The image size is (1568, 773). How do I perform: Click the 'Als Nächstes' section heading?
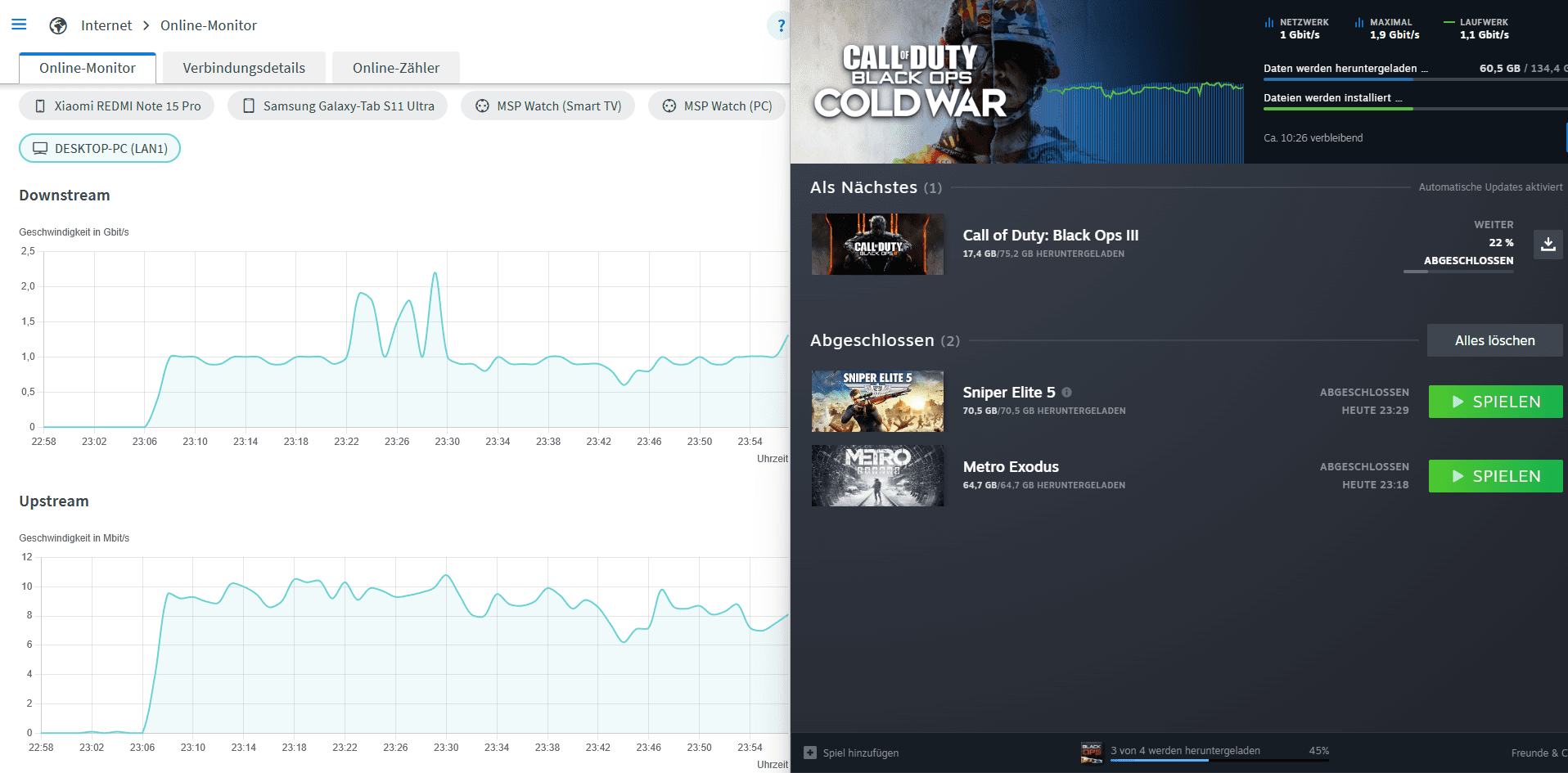click(x=863, y=187)
